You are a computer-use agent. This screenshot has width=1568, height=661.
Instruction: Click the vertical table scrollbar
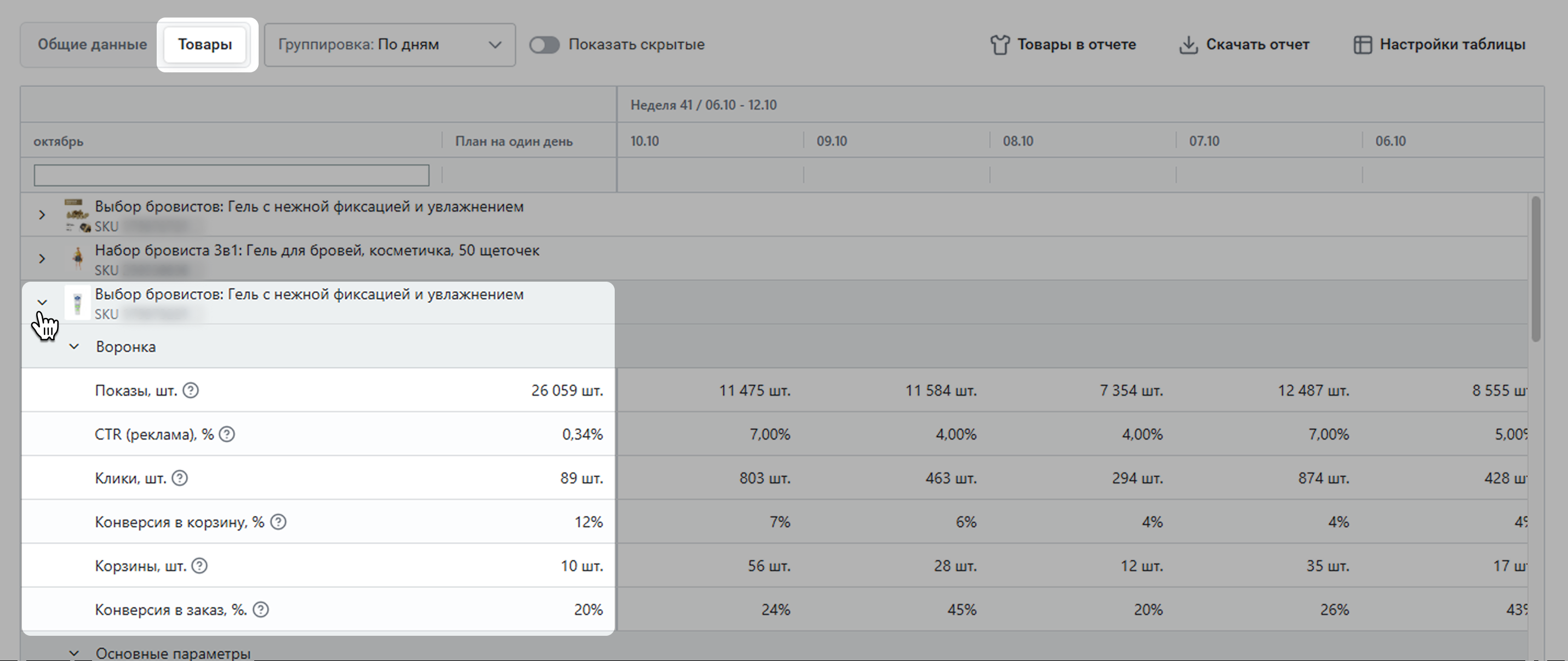1535,268
